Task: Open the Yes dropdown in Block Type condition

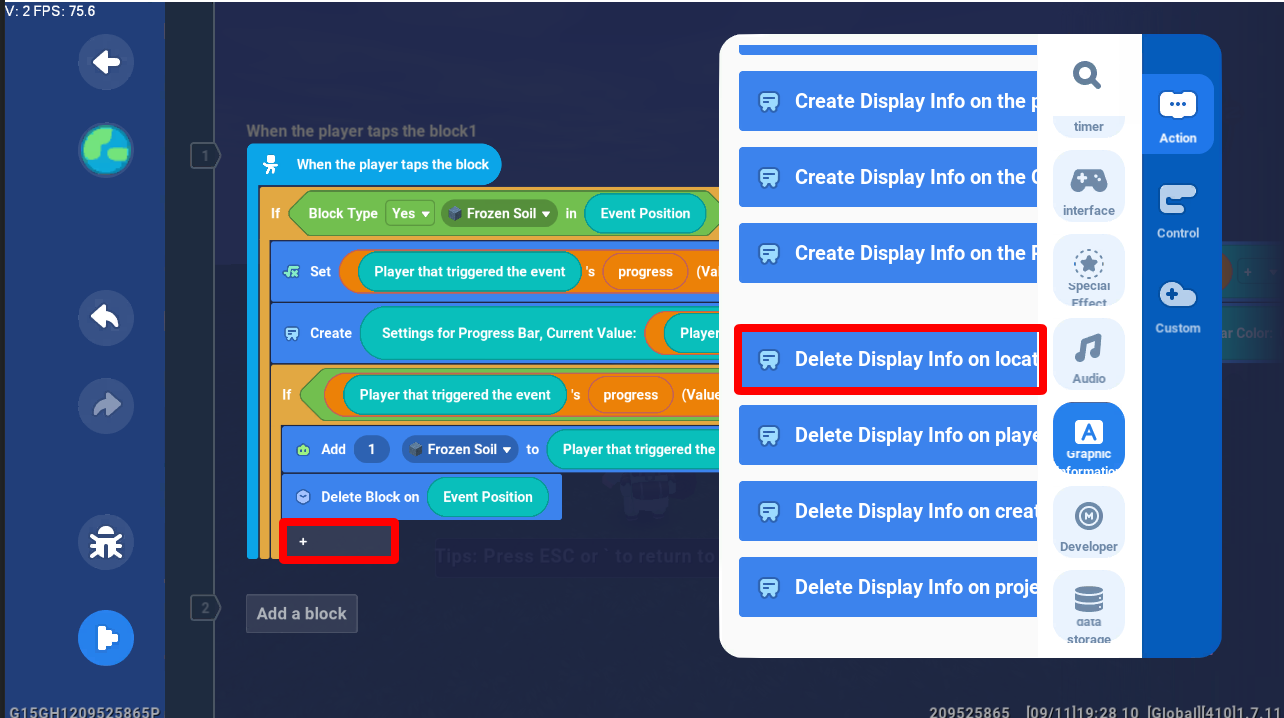Action: click(x=410, y=213)
